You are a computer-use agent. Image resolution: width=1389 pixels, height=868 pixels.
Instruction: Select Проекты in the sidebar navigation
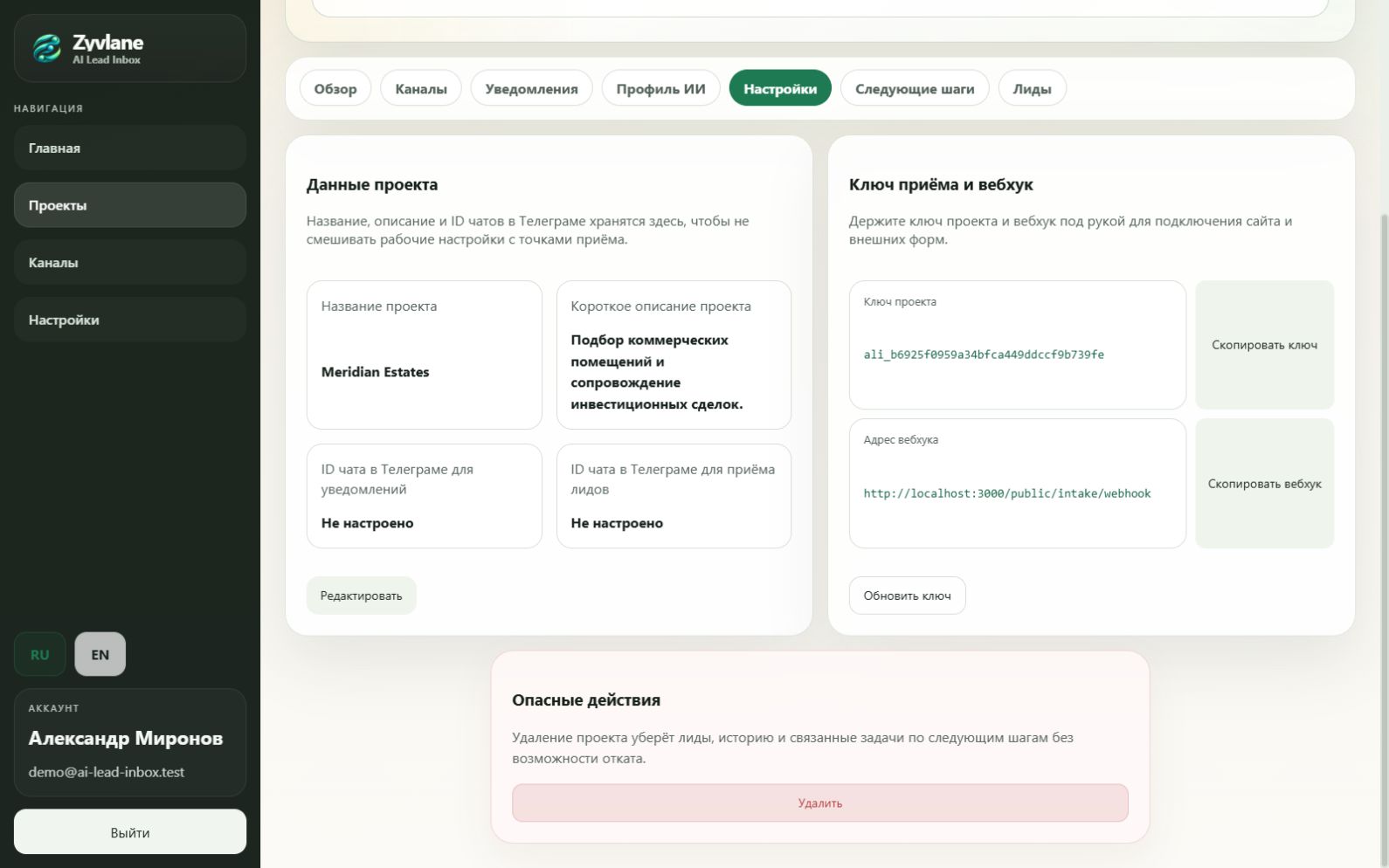click(x=130, y=205)
